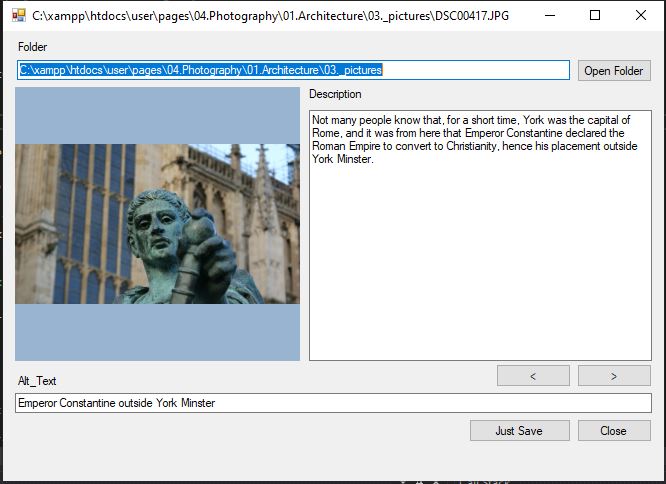Click the Alt_Text label
This screenshot has height=484, width=666.
[37, 381]
